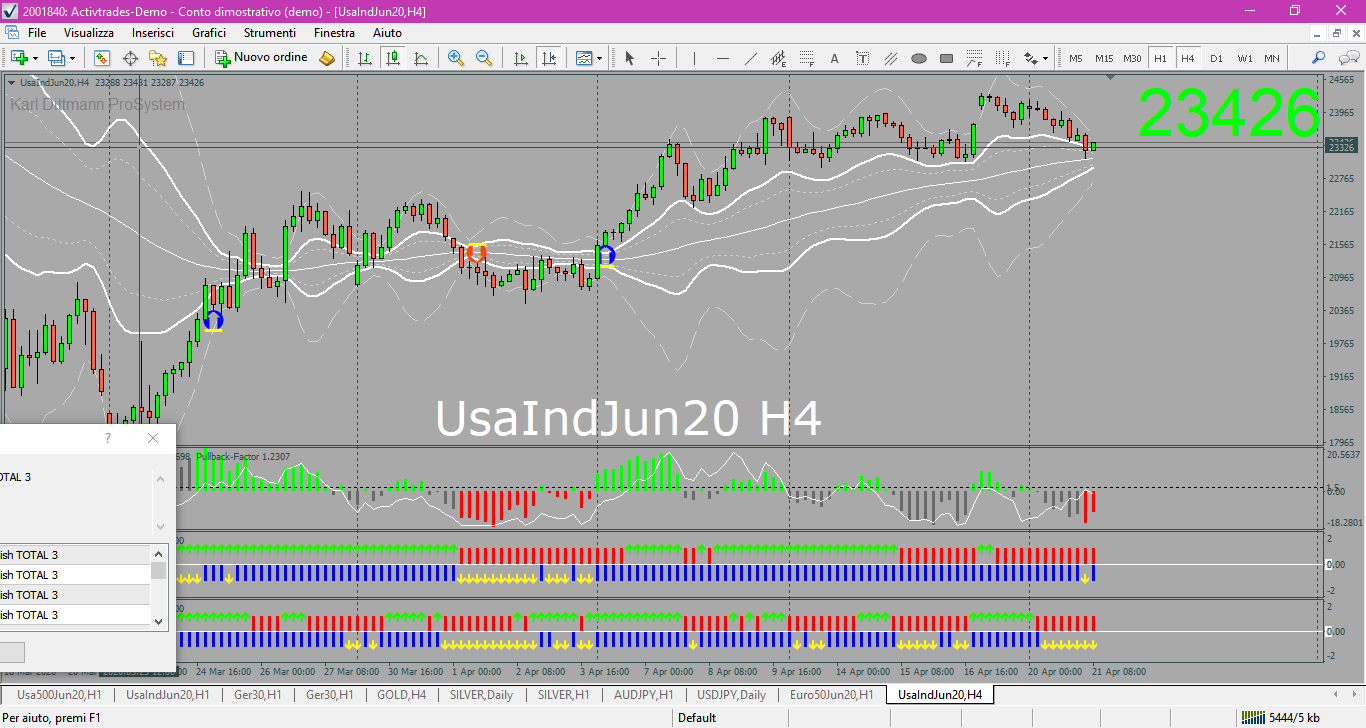The height and width of the screenshot is (728, 1366).
Task: Switch to the USDJPY,Daily chart tab
Action: (x=731, y=694)
